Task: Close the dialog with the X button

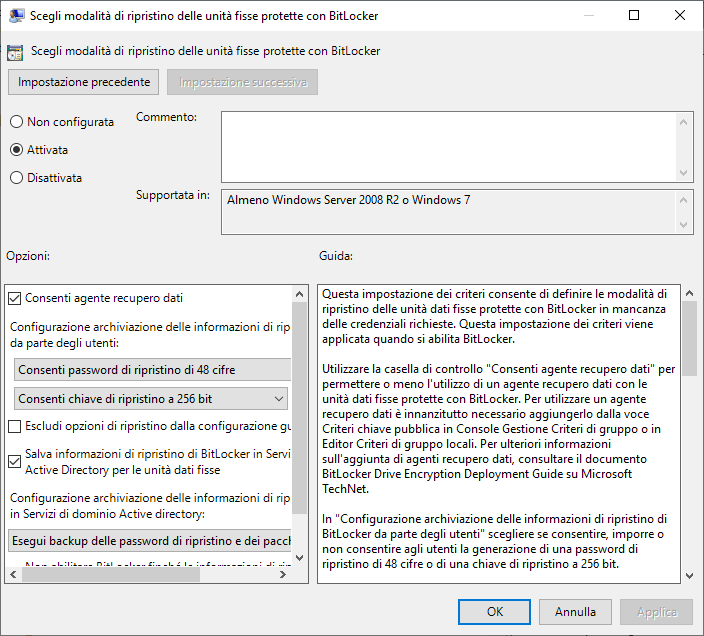Action: 680,15
